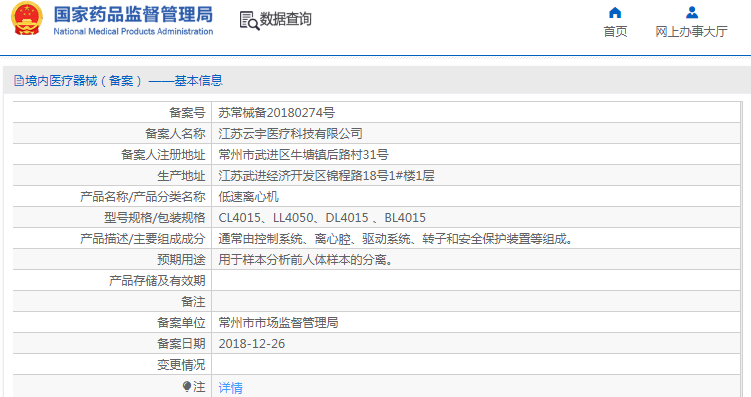Open 网上办事大厅 text link
Viewport: 751px width, 397px height.
692,32
